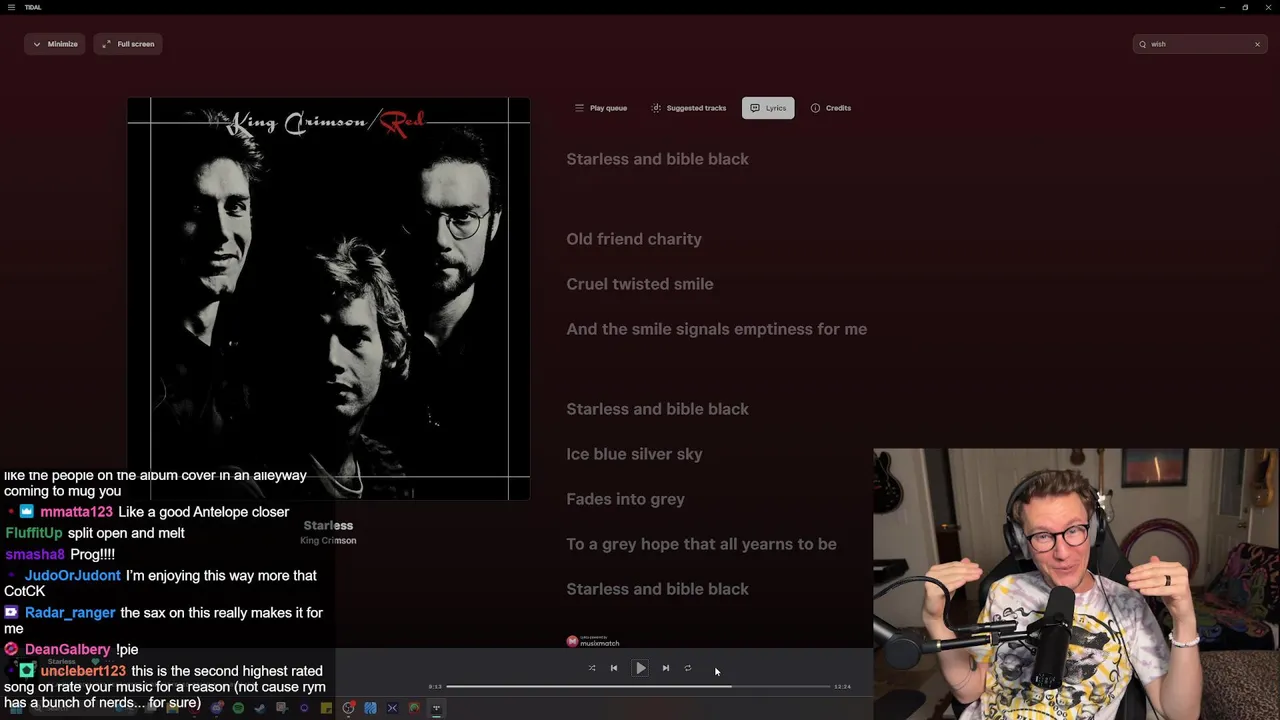
Task: Click chat username 'mmatta123'
Action: pyautogui.click(x=77, y=512)
